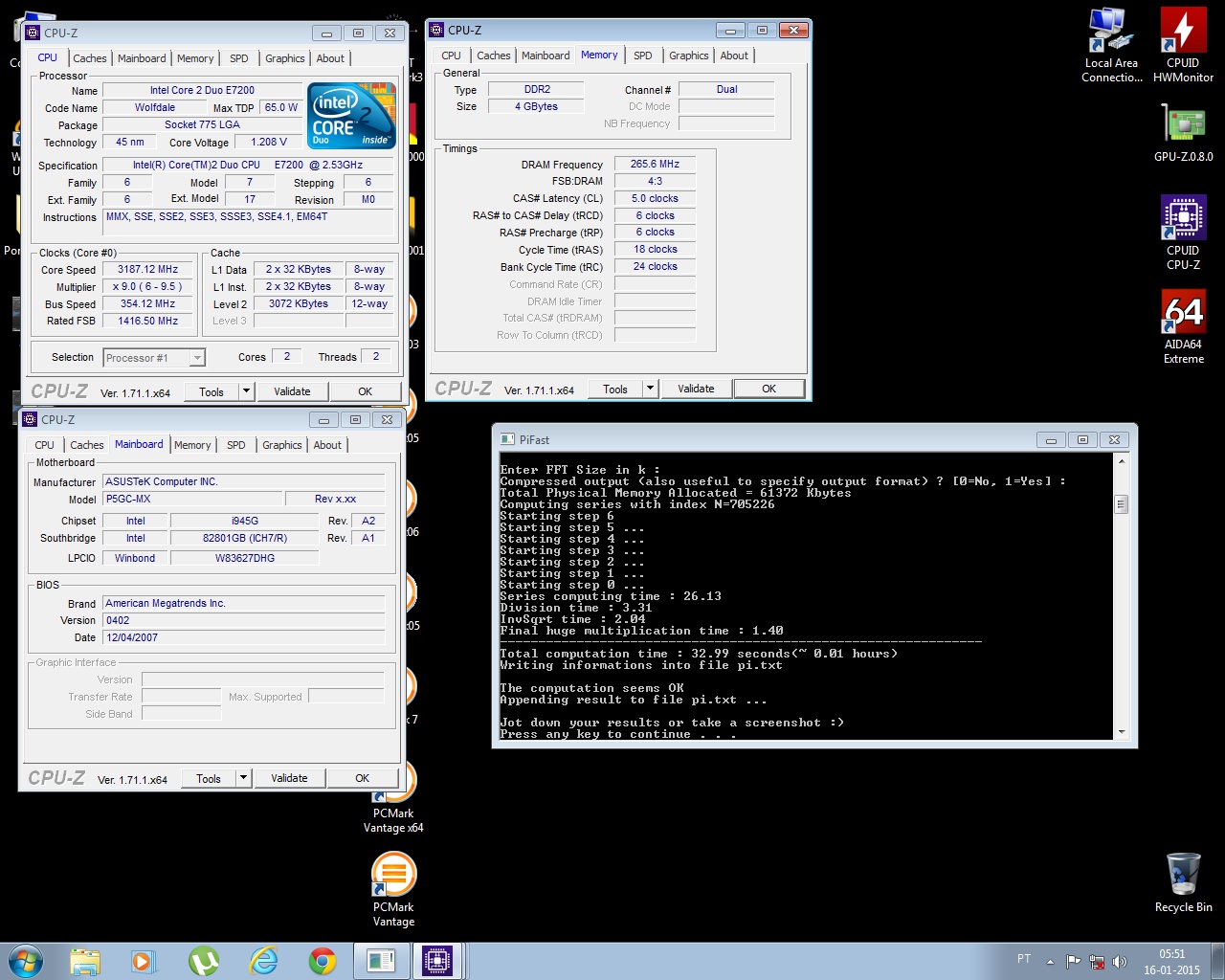Show hidden system tray icons arrow
The width and height of the screenshot is (1225, 980).
click(x=1050, y=961)
